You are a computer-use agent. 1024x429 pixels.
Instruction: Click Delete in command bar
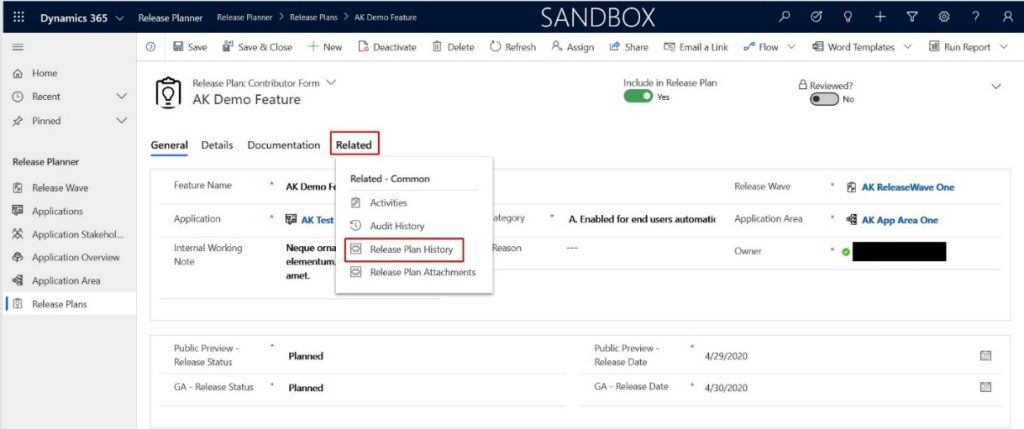[453, 47]
